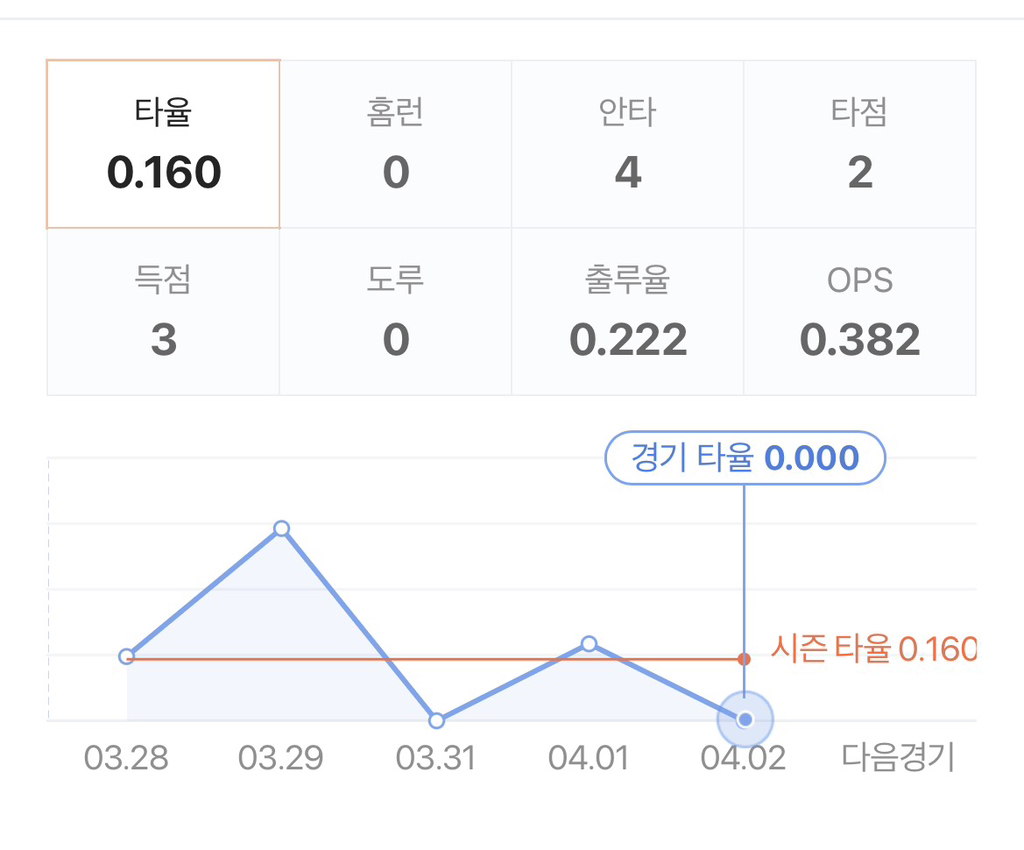Click the 04.01 data point on chart

(x=589, y=644)
